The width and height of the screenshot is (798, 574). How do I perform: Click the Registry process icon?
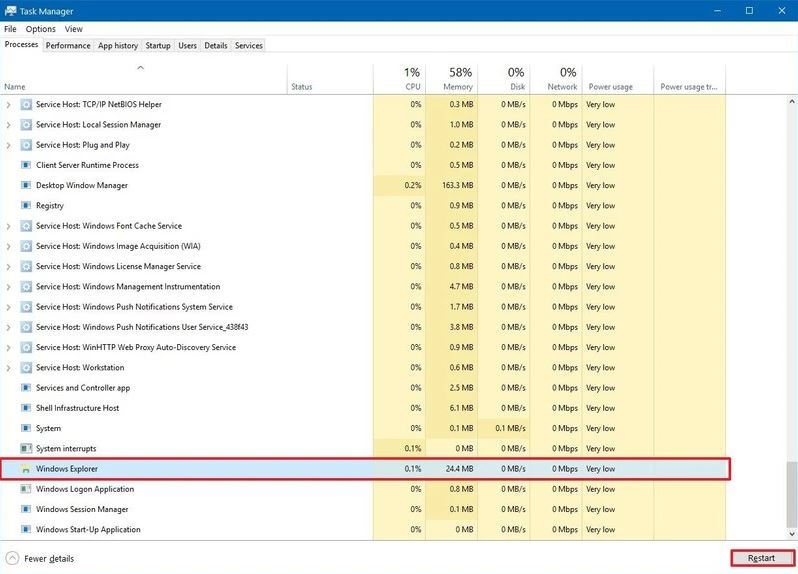[26, 206]
